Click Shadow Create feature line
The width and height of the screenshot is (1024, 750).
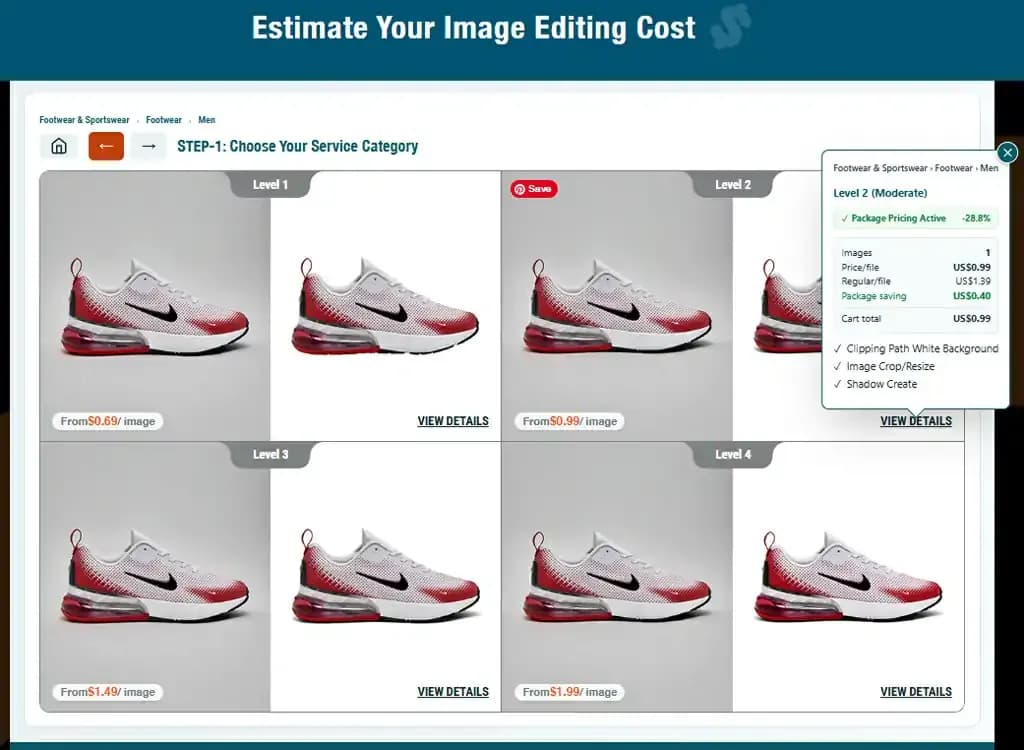tap(875, 384)
